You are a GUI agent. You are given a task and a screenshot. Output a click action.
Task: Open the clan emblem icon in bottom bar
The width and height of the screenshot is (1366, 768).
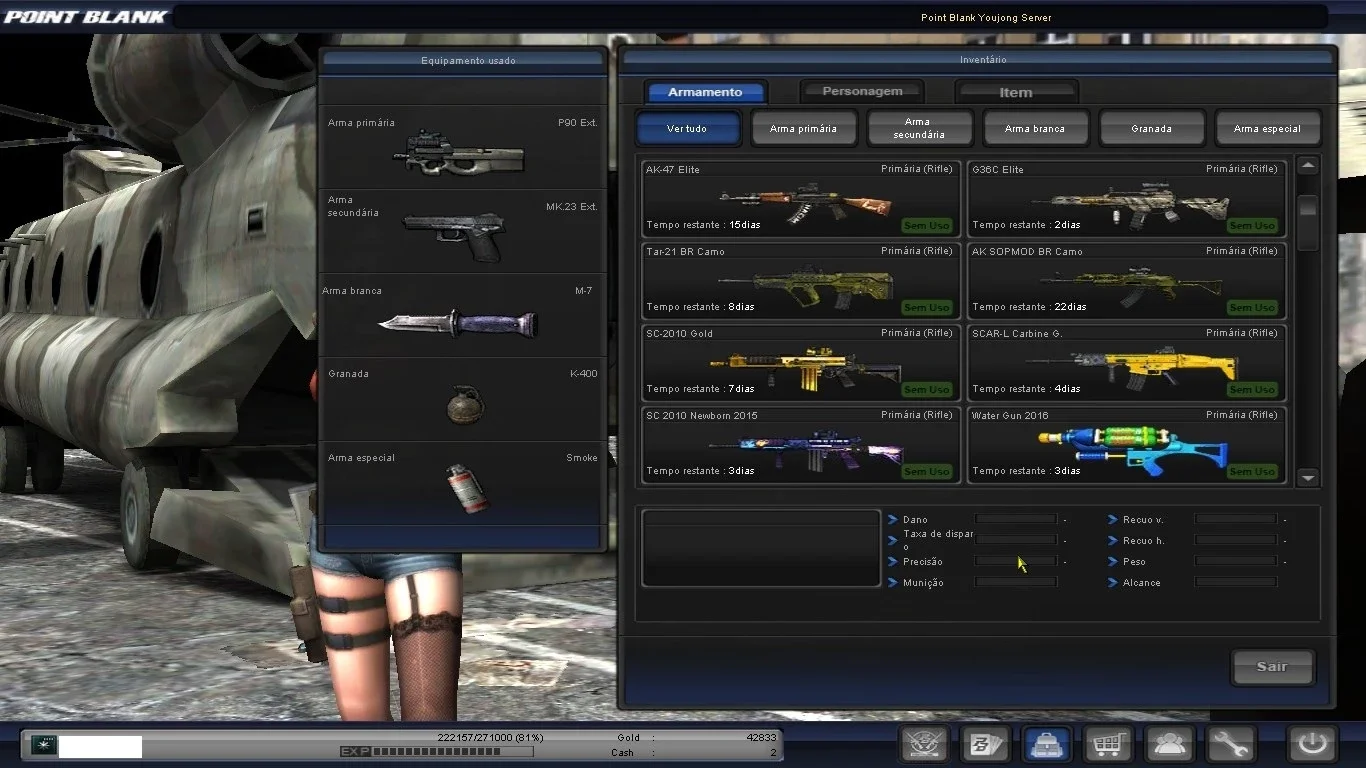click(x=924, y=744)
